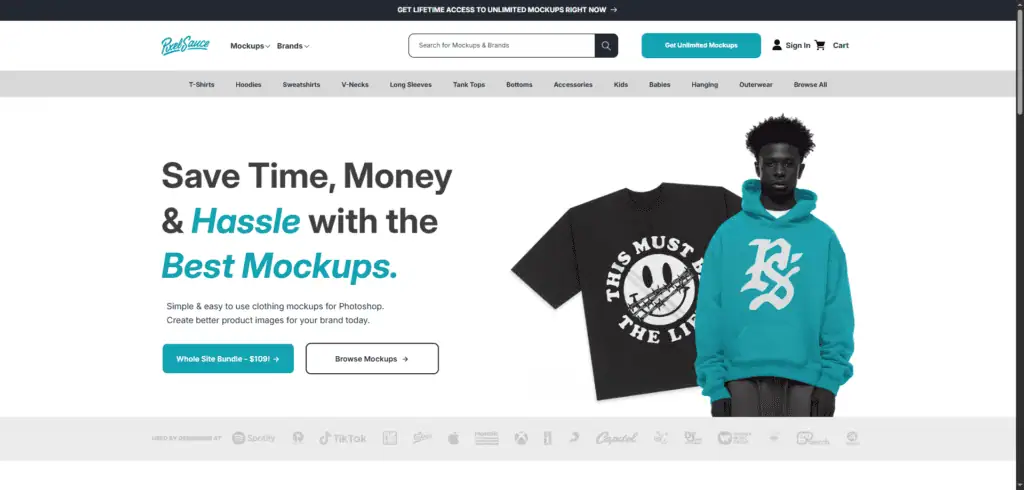Expand the Mockups dropdown menu

point(250,46)
